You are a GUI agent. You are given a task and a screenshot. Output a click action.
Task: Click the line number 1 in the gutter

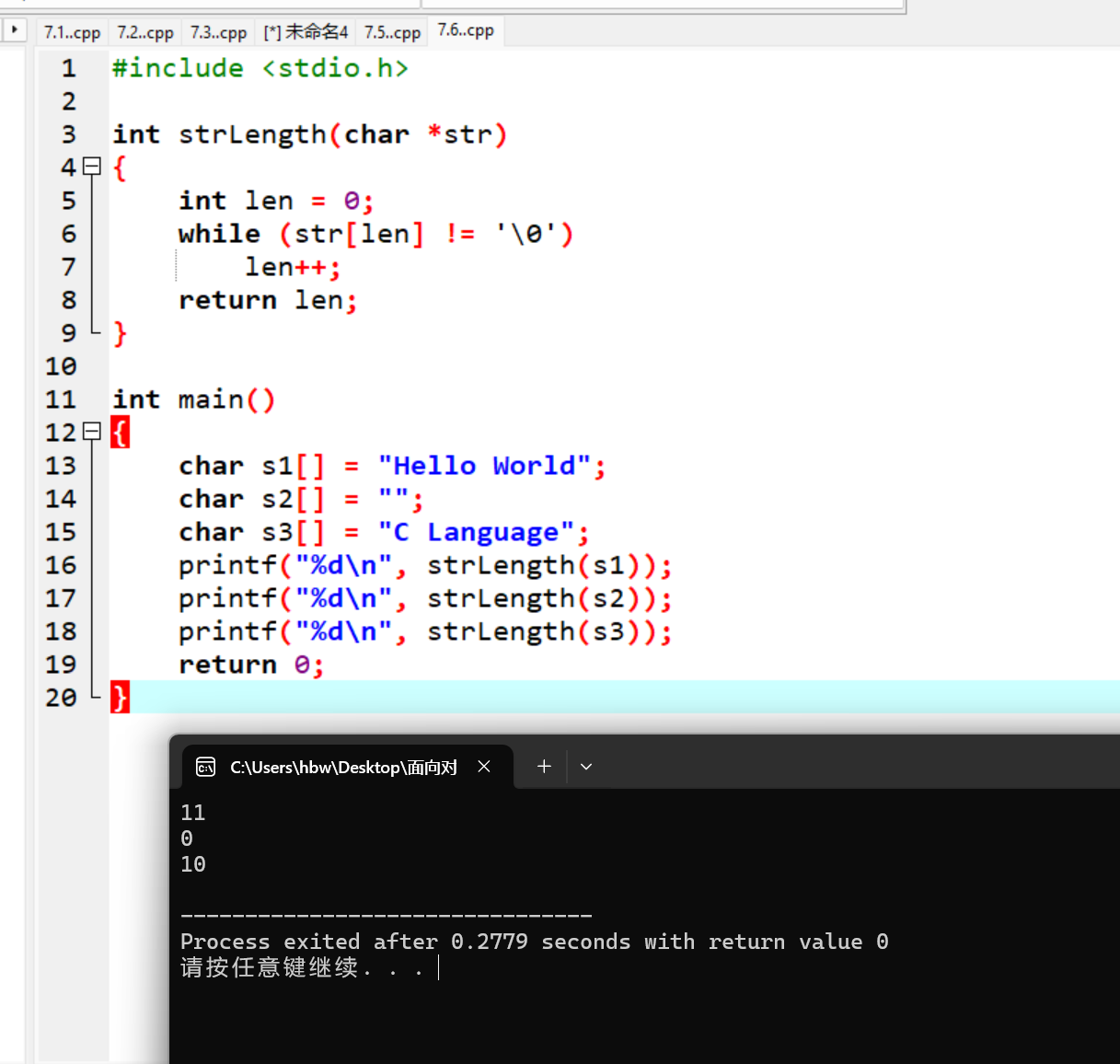pos(69,68)
